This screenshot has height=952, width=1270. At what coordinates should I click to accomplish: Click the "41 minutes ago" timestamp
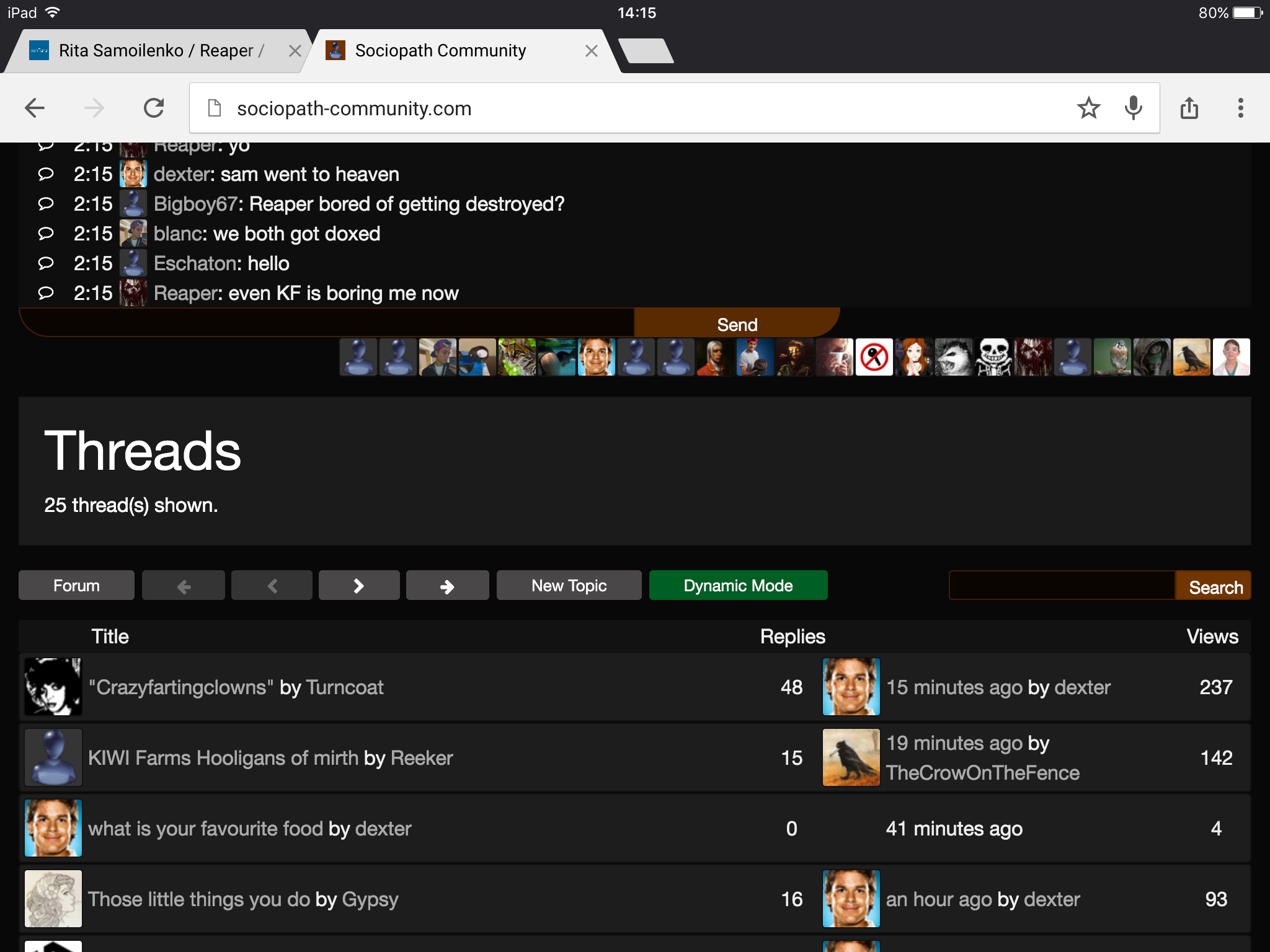point(954,829)
